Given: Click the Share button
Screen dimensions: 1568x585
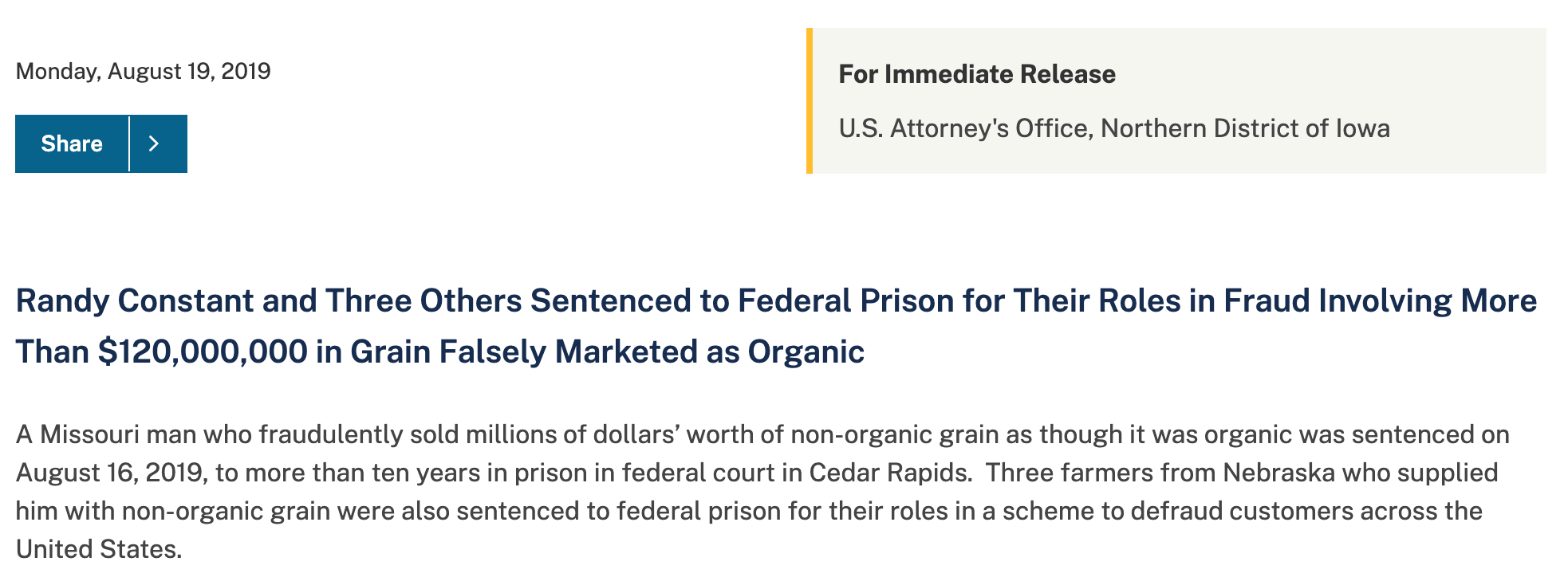Looking at the screenshot, I should [x=72, y=143].
